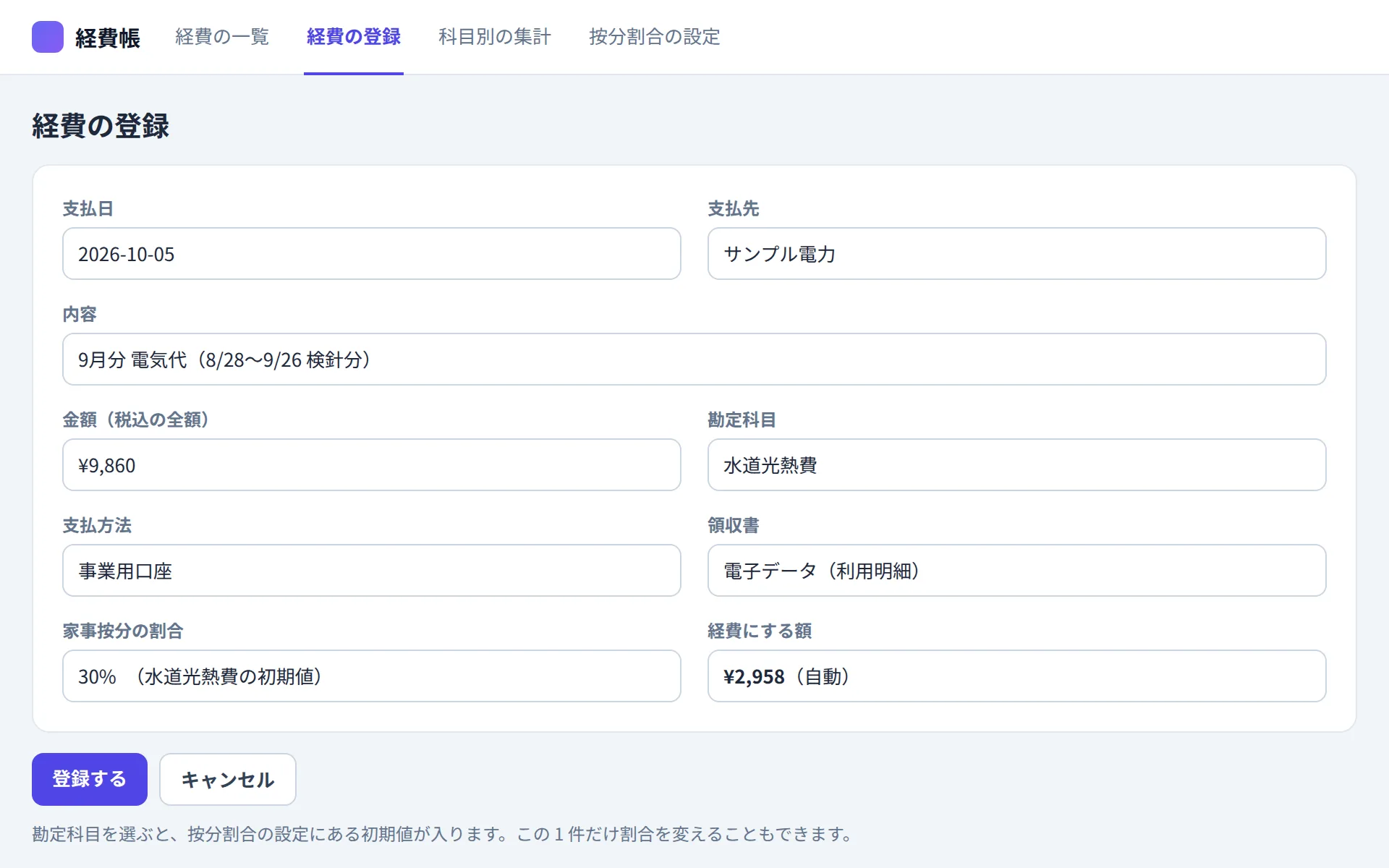Click the 支払日 date field
Viewport: 1389px width, 868px height.
pyautogui.click(x=372, y=254)
